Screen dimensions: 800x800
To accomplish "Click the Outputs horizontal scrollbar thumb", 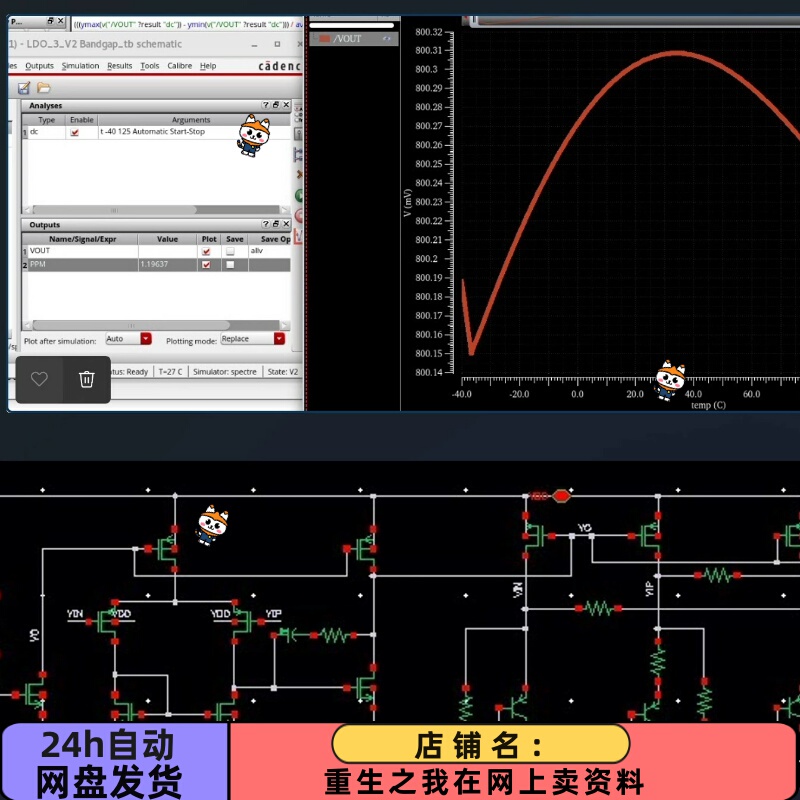I will [x=131, y=325].
